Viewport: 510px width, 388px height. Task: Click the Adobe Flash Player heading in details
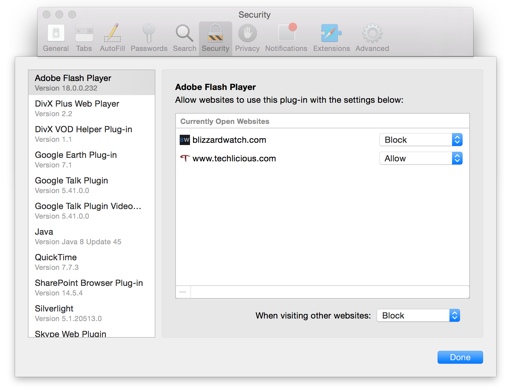pos(215,87)
